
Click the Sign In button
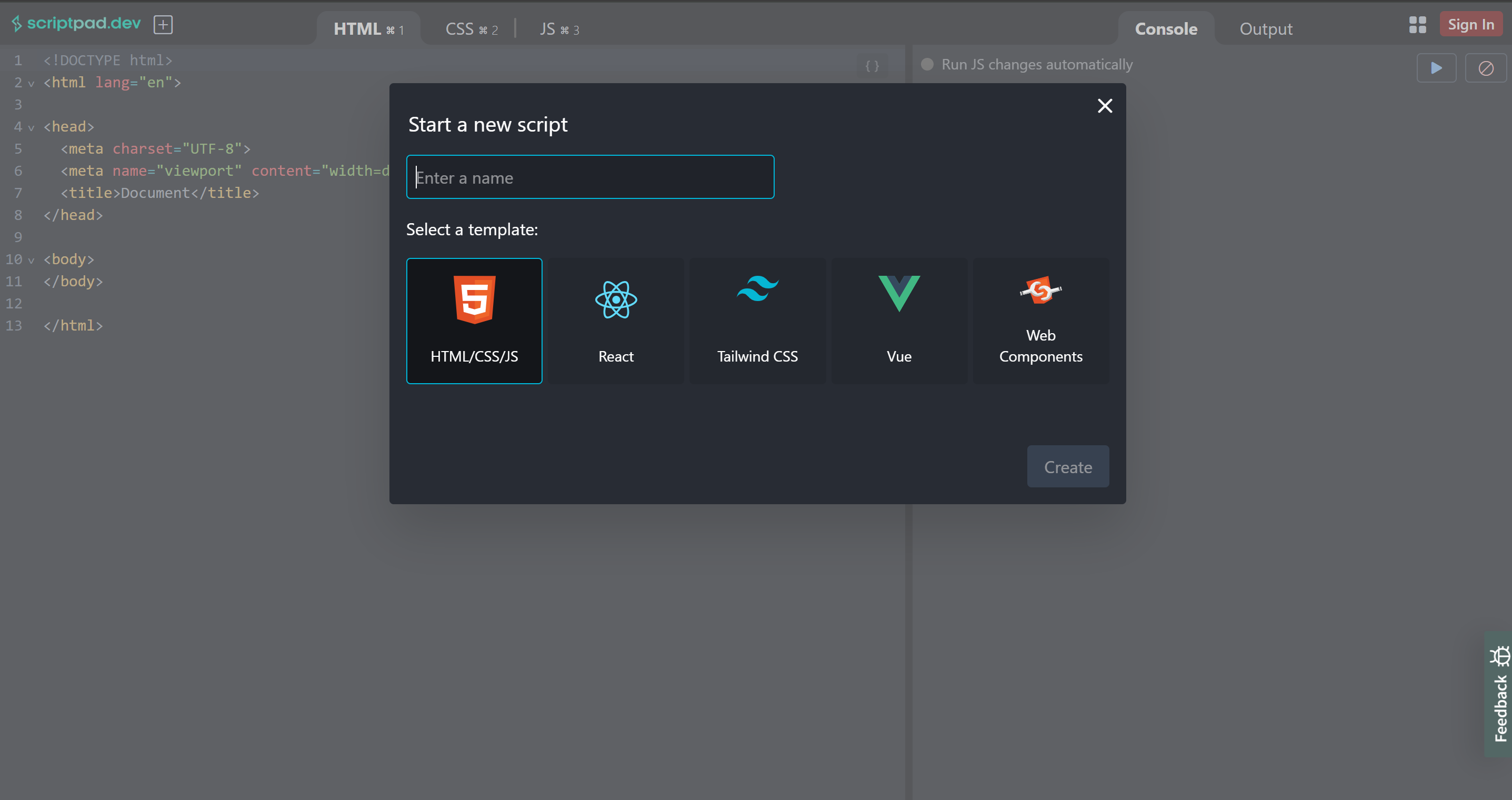point(1470,24)
